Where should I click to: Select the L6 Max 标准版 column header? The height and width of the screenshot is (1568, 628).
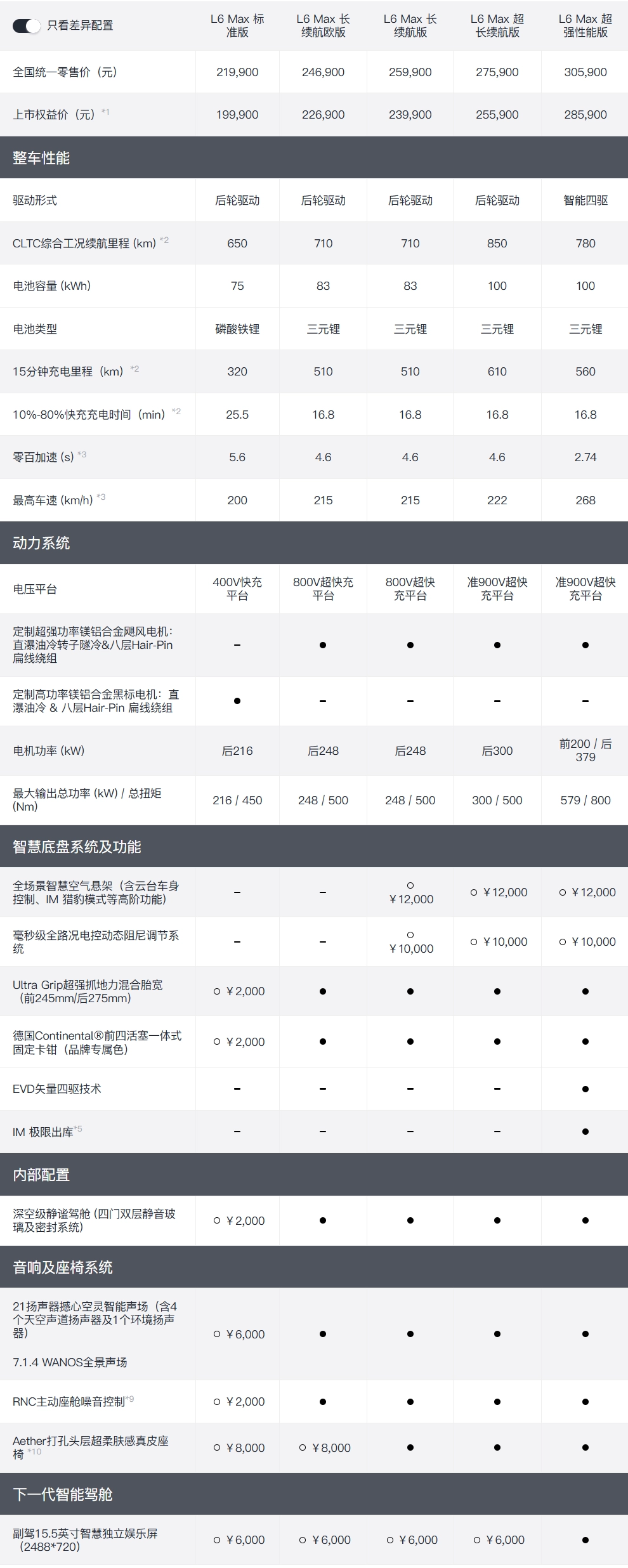point(237,25)
